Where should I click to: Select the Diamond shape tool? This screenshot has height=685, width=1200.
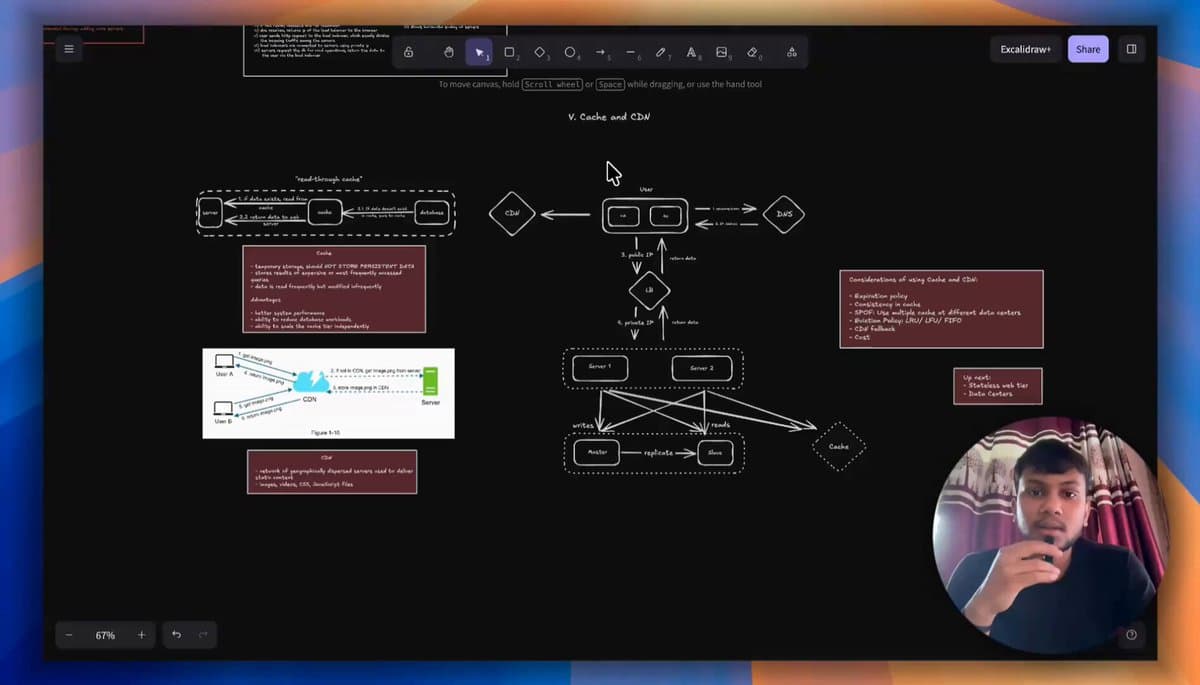tap(540, 52)
